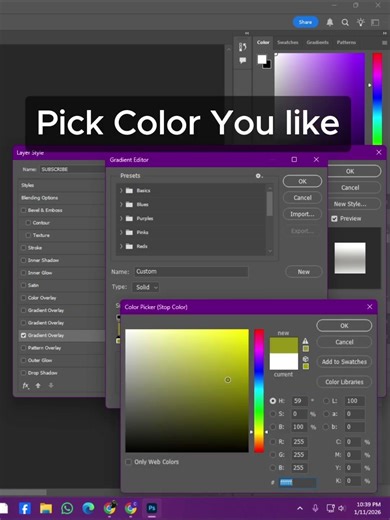Viewport: 390px width, 520px height.
Task: Expand the Purples presets folder
Action: pyautogui.click(x=121, y=219)
